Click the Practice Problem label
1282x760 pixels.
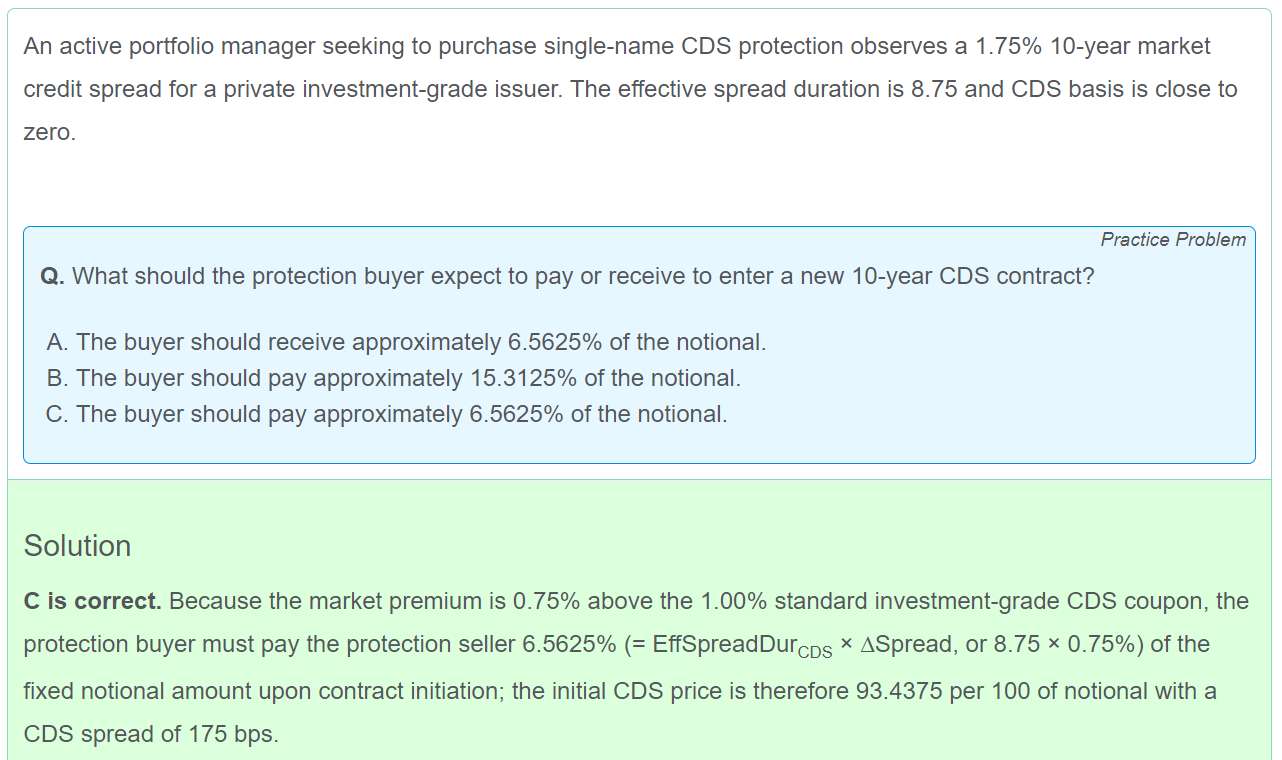tap(1172, 240)
